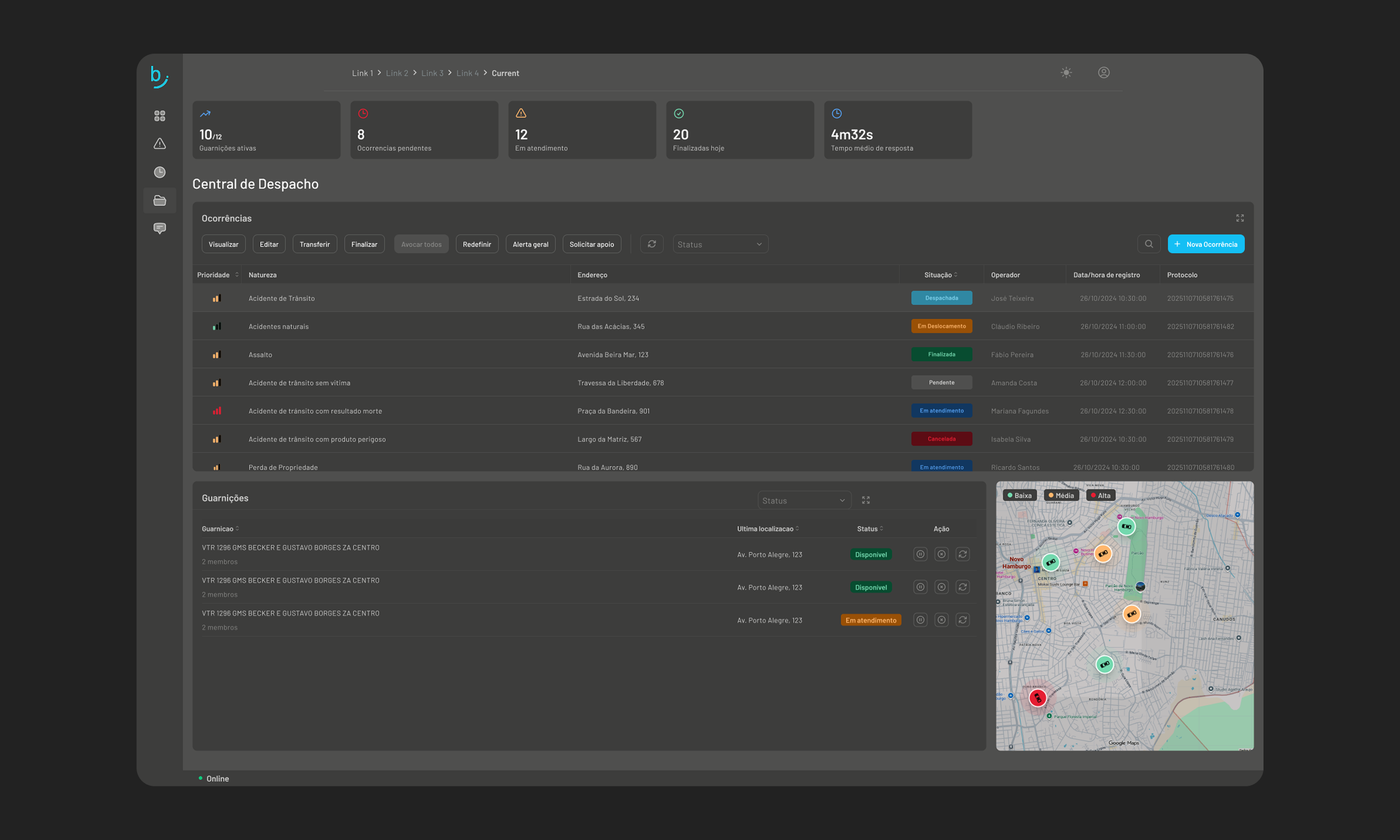
Task: Click the search icon in Ocorrências
Action: click(x=1149, y=244)
